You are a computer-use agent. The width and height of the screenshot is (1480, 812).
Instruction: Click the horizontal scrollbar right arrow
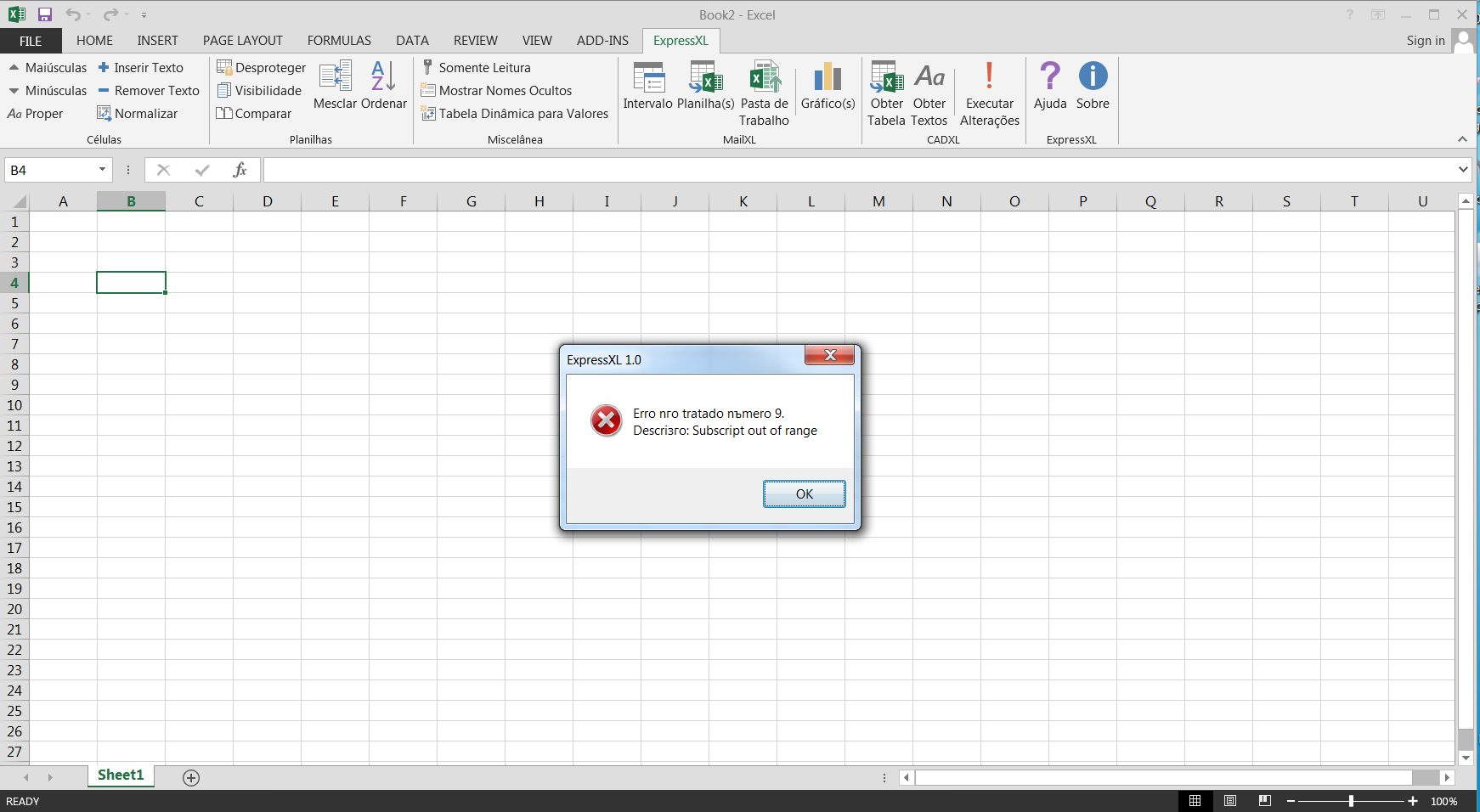[x=1447, y=778]
